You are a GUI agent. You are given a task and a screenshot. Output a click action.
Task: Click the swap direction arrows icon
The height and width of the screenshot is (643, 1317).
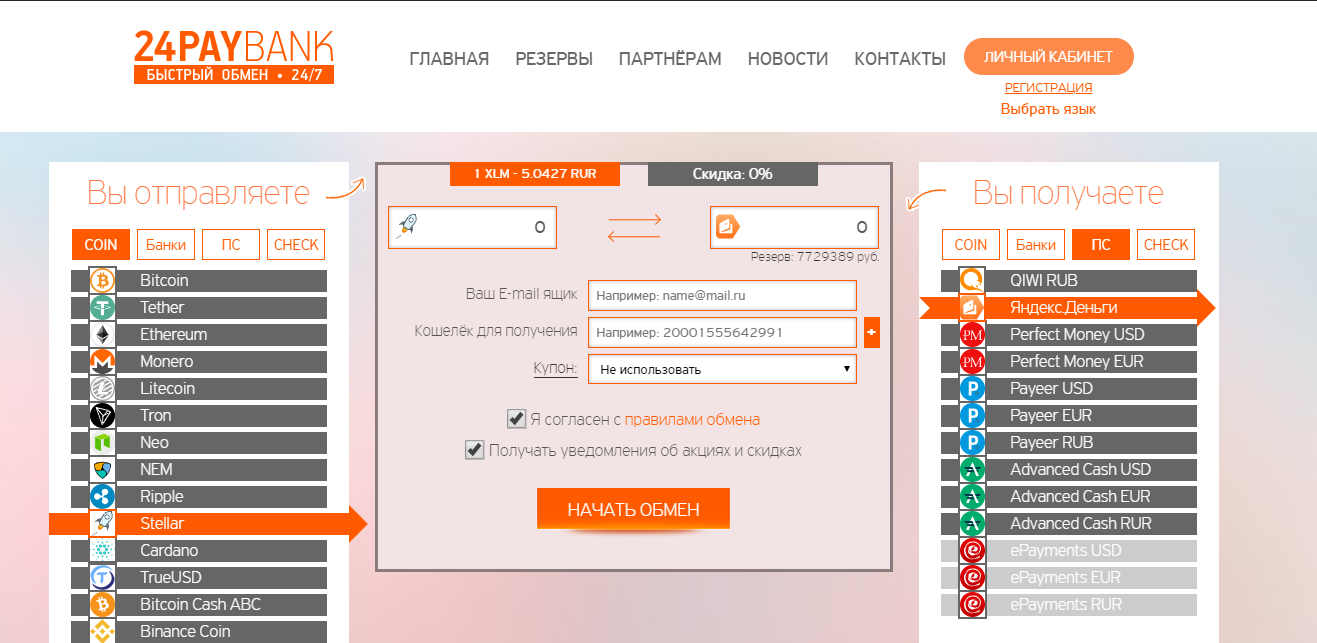634,227
